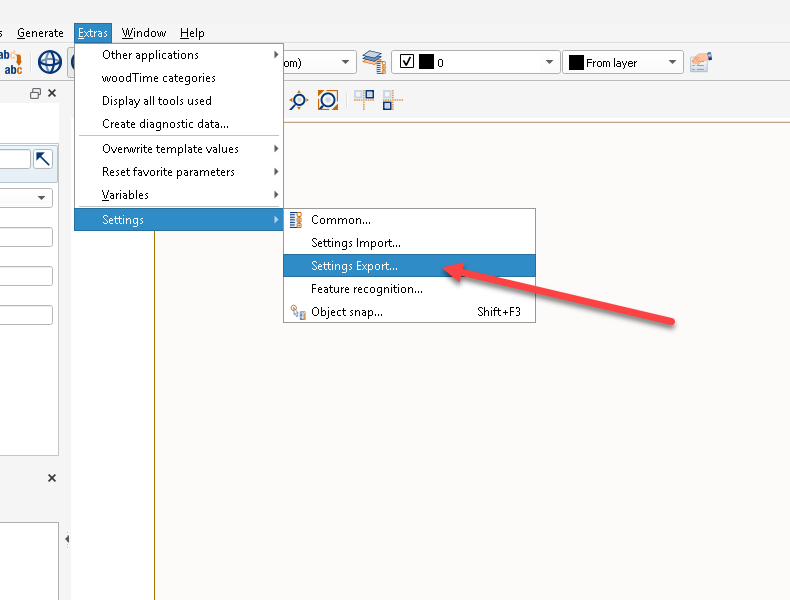Expand Reset favorite parameters submenu
Viewport: 790px width, 600px height.
(179, 172)
